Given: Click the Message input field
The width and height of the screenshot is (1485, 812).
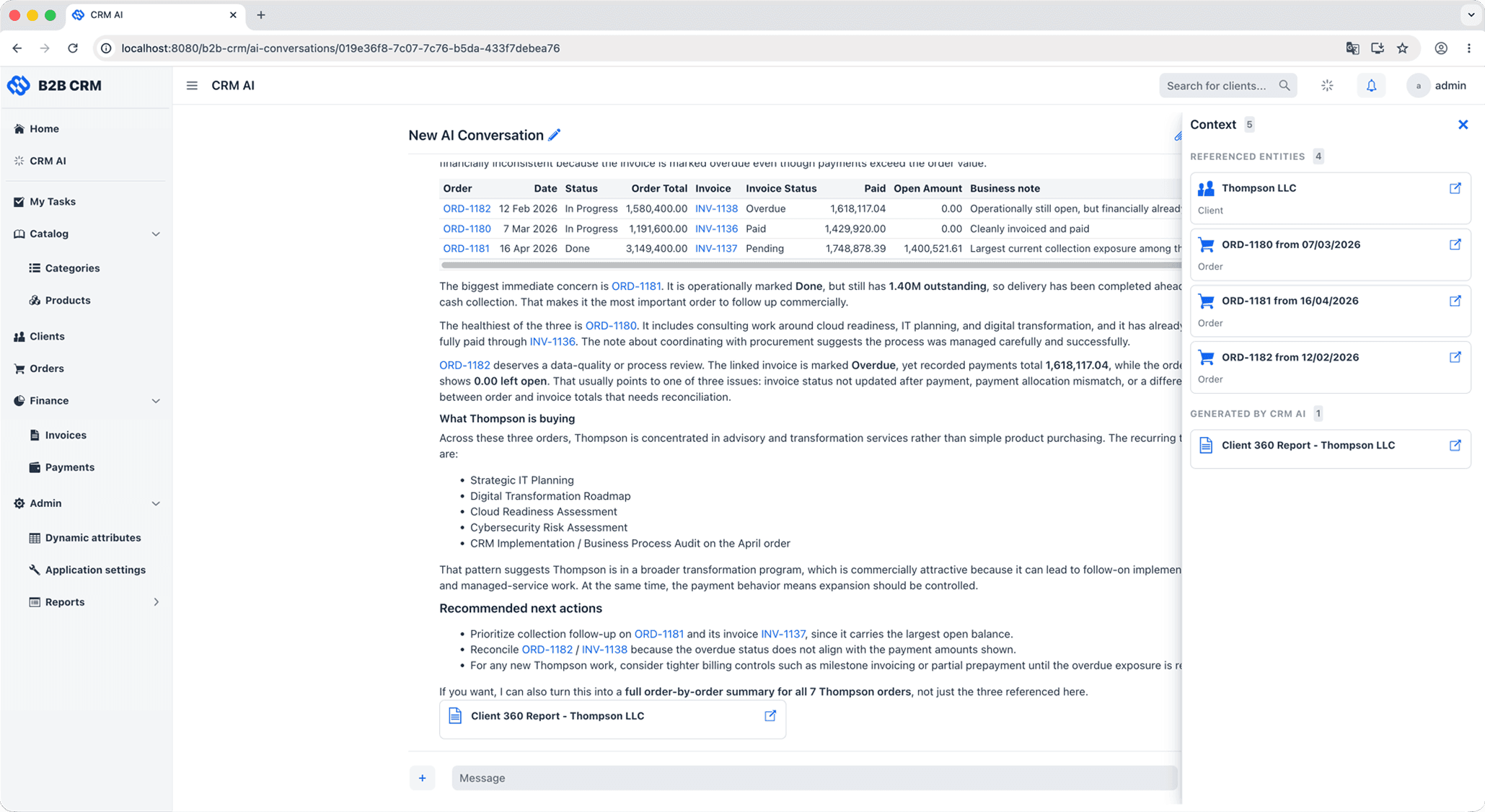Looking at the screenshot, I should (814, 778).
